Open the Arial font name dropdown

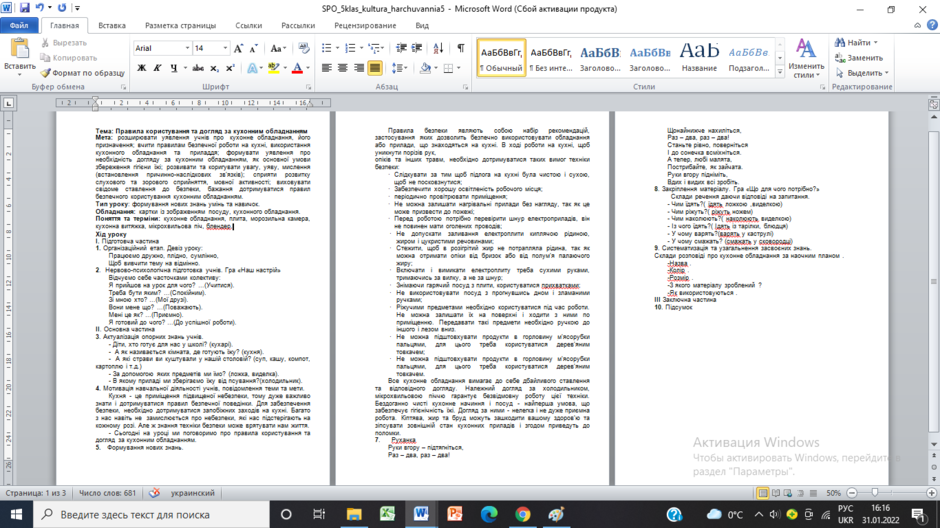click(188, 49)
